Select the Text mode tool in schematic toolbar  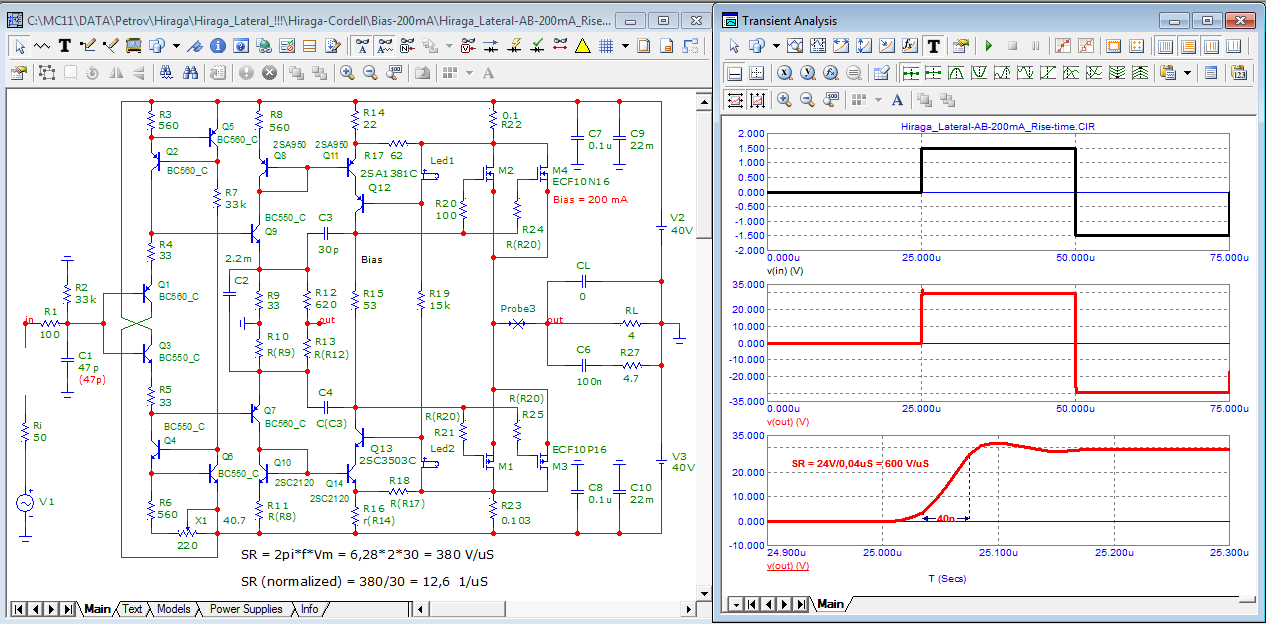coord(65,45)
